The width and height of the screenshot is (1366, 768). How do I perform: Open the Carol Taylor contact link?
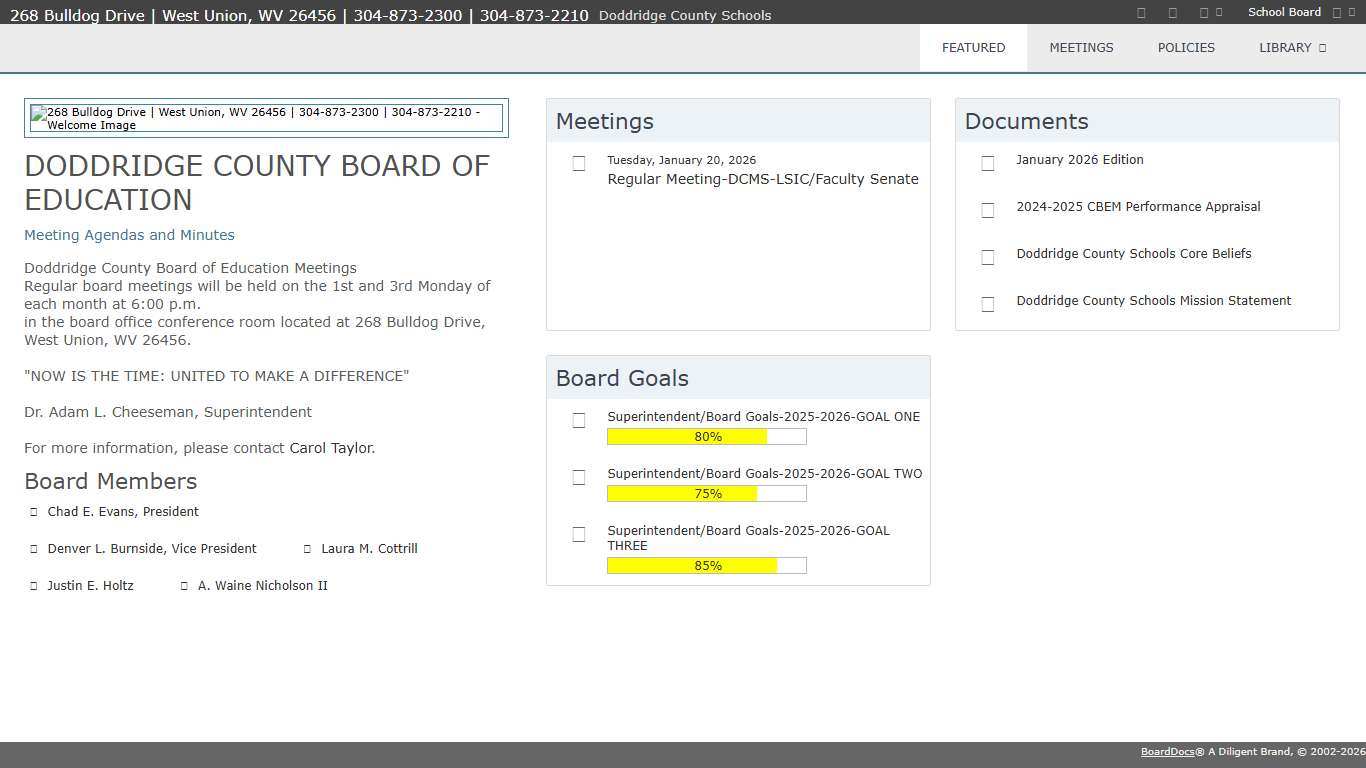pos(330,448)
